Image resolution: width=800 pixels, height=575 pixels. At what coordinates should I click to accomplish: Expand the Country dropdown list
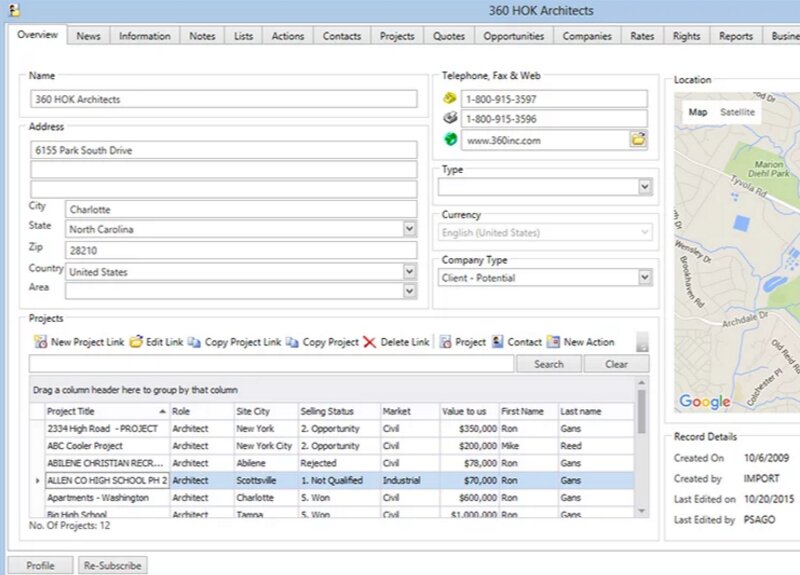pyautogui.click(x=409, y=272)
